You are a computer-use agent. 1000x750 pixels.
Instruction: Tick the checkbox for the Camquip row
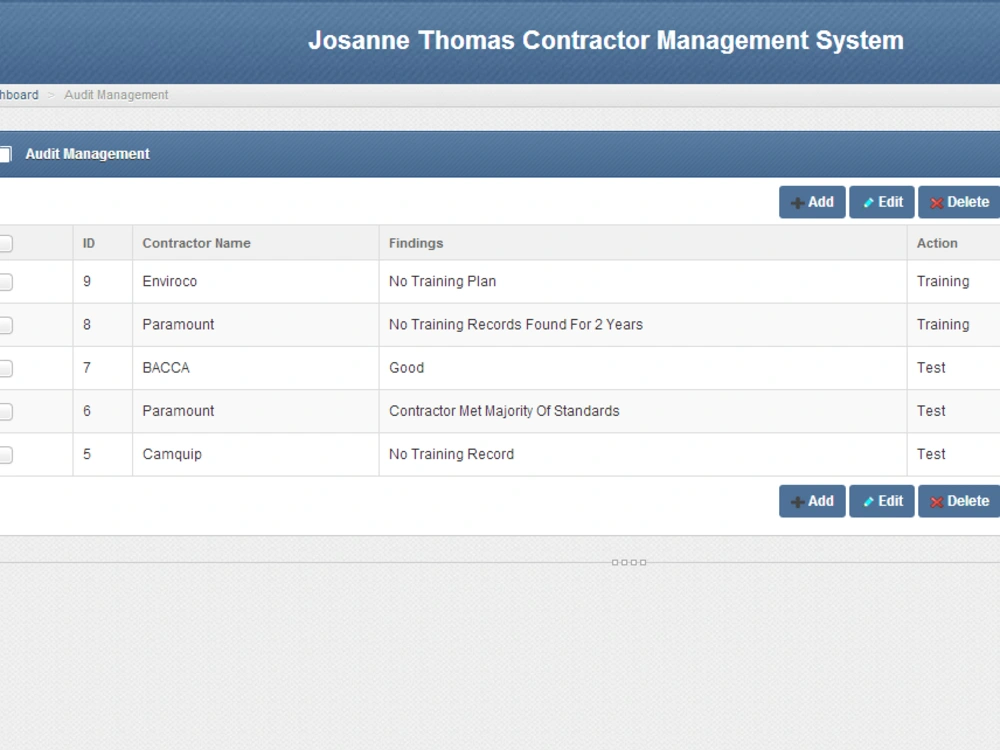(x=5, y=455)
